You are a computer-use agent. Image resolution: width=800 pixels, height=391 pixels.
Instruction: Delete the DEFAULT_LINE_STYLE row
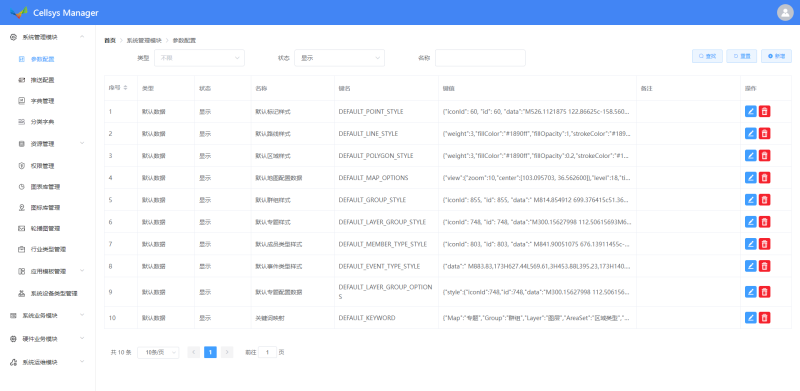[x=764, y=133]
